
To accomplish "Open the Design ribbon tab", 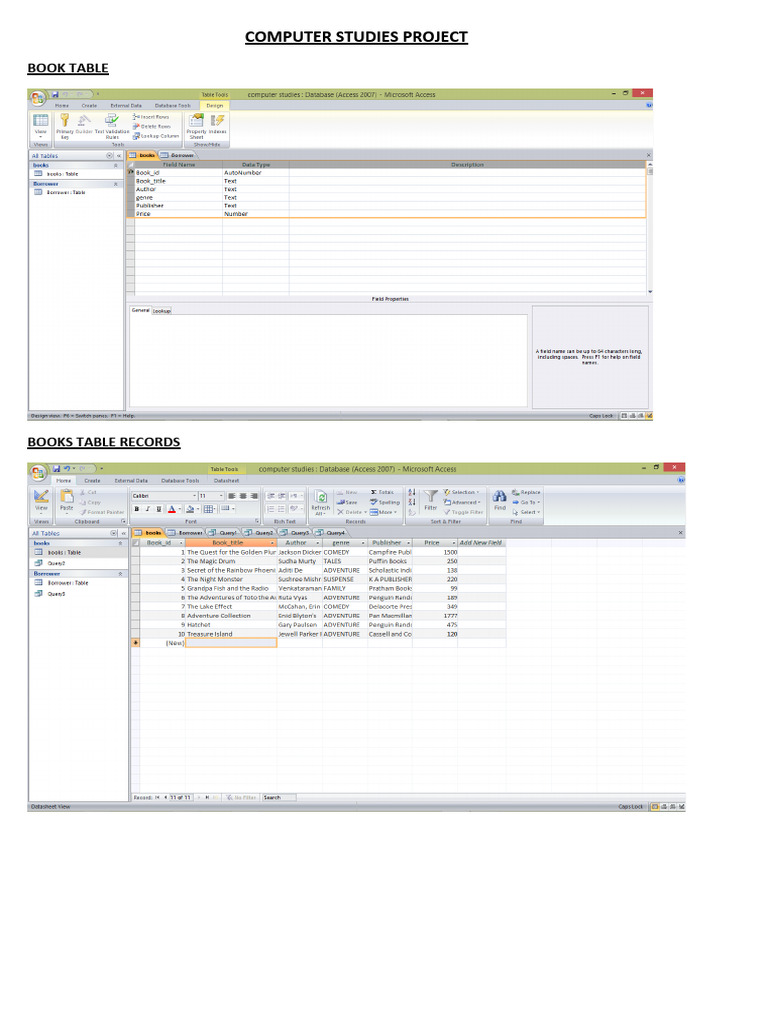I will click(214, 105).
